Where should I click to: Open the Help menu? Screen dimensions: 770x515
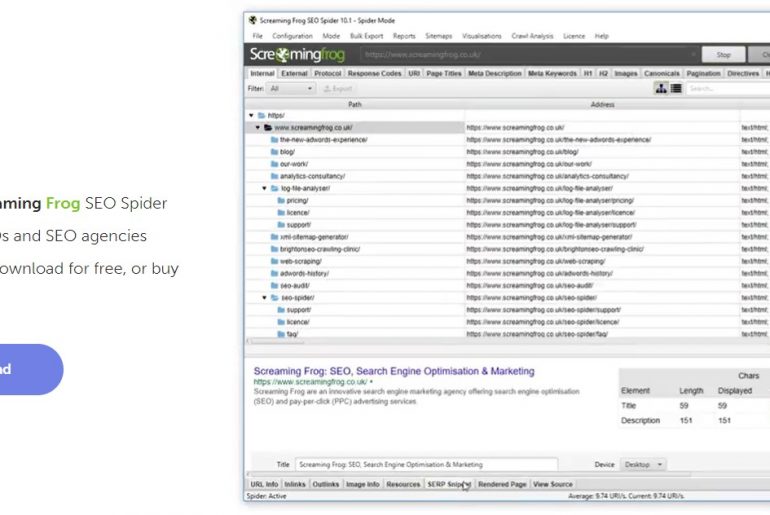pyautogui.click(x=602, y=36)
